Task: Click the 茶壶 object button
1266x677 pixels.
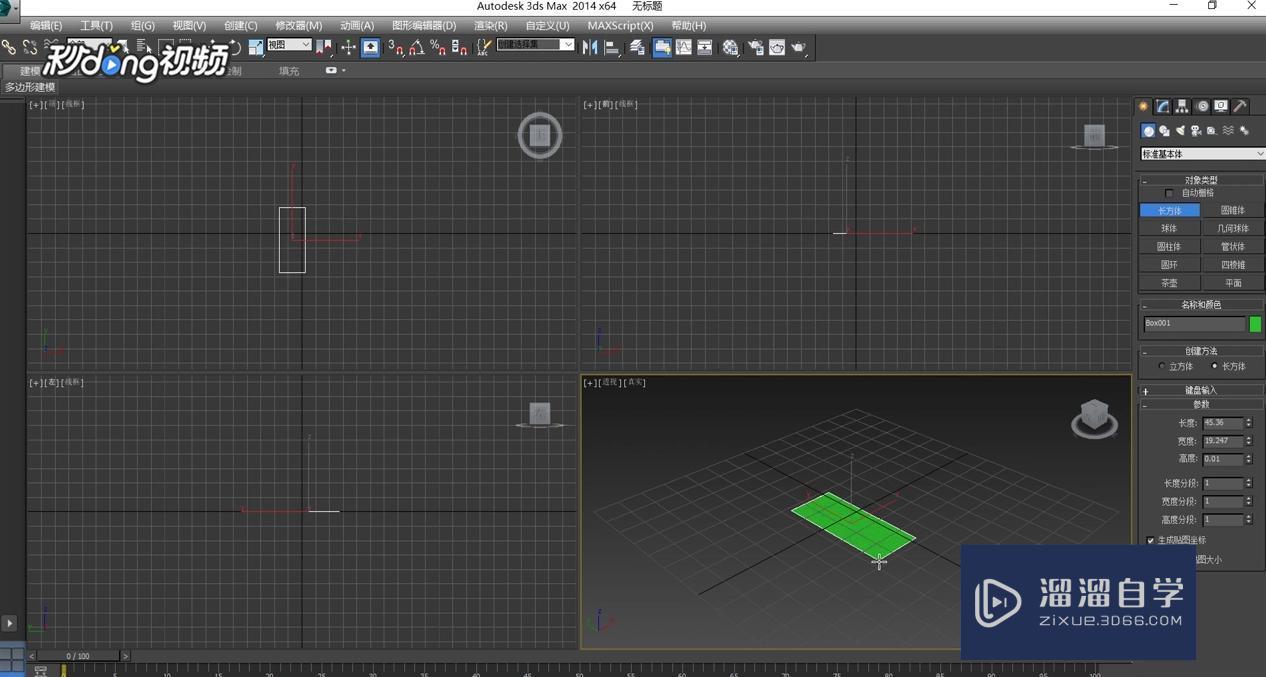Action: [x=1169, y=283]
